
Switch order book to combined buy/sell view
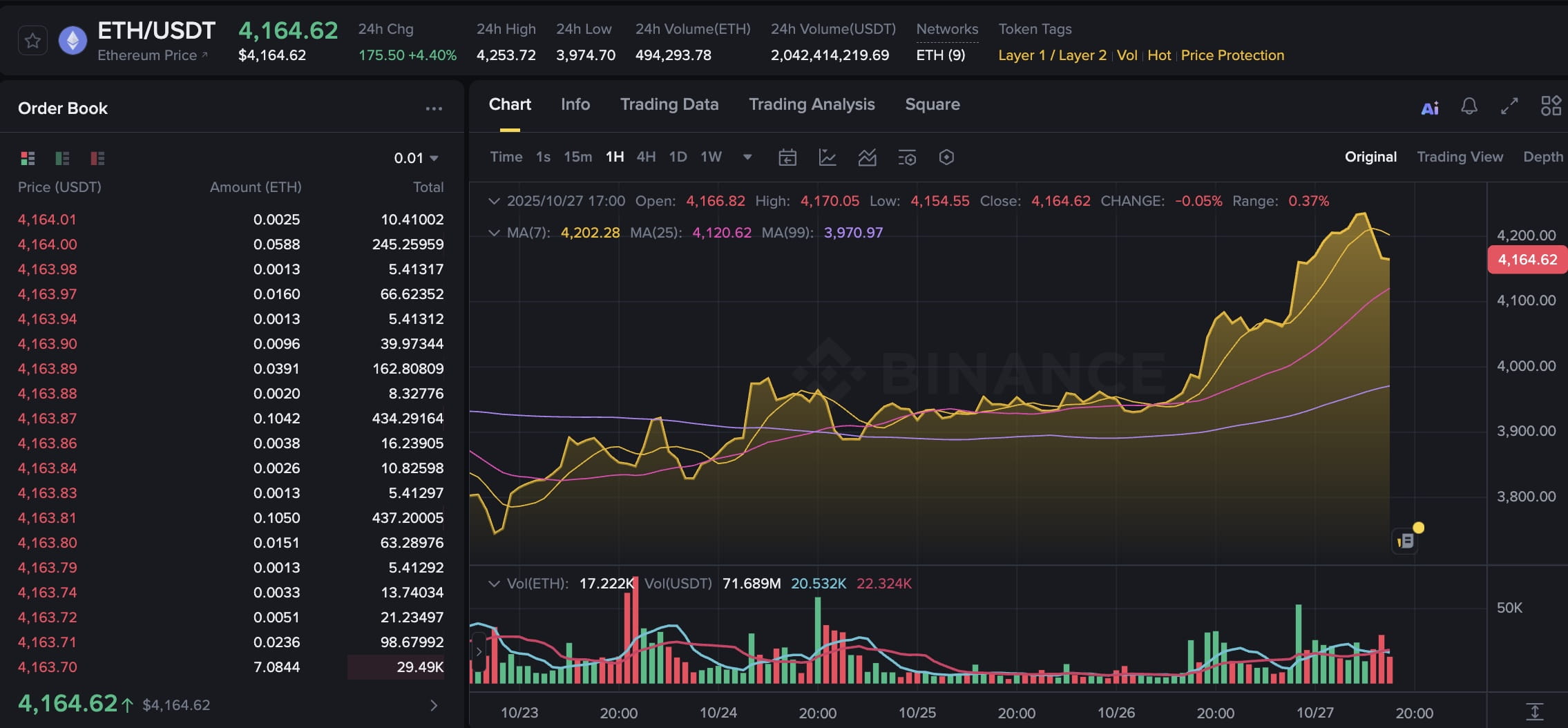click(x=28, y=158)
